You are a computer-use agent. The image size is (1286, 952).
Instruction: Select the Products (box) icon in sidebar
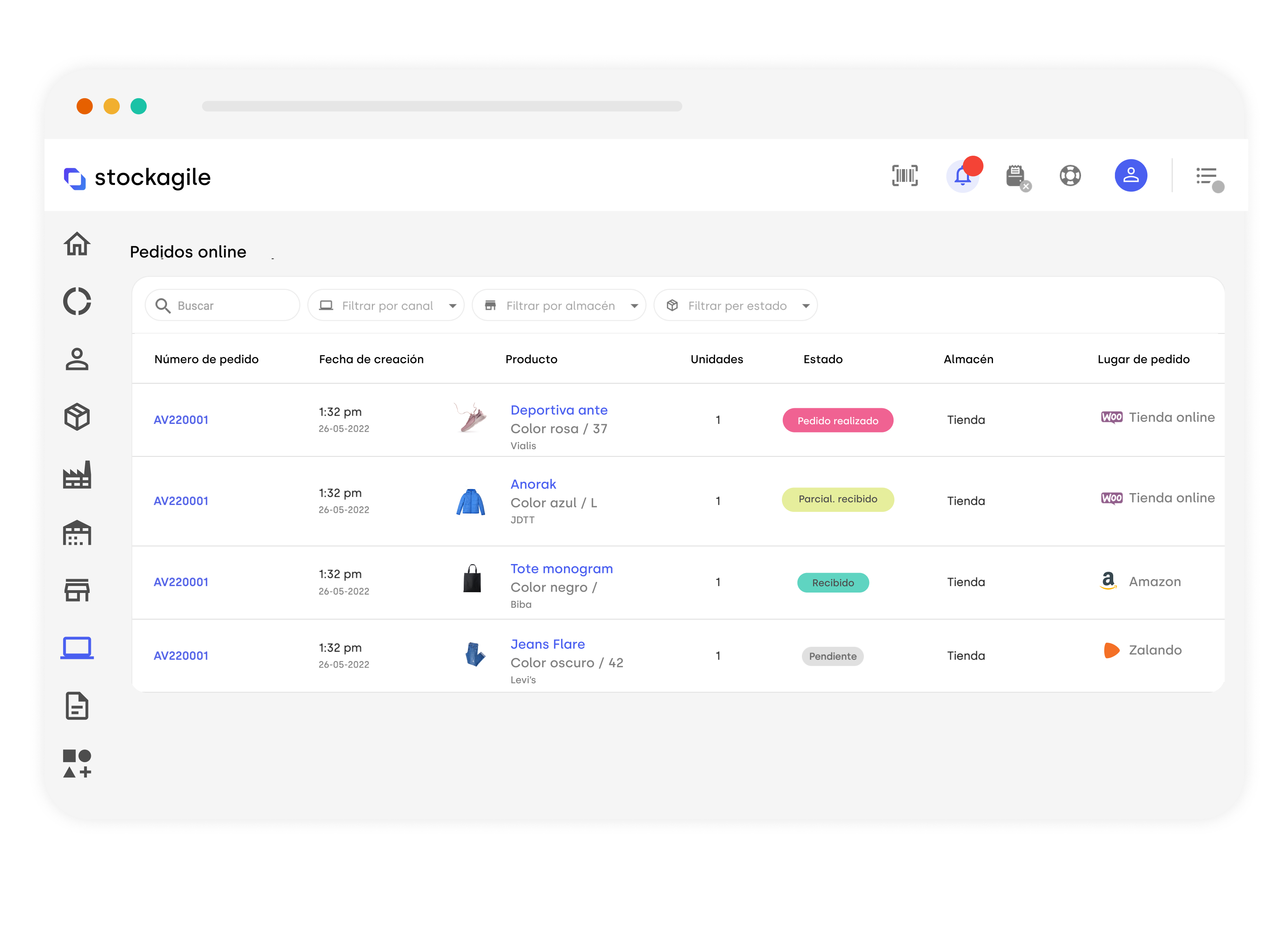point(77,416)
